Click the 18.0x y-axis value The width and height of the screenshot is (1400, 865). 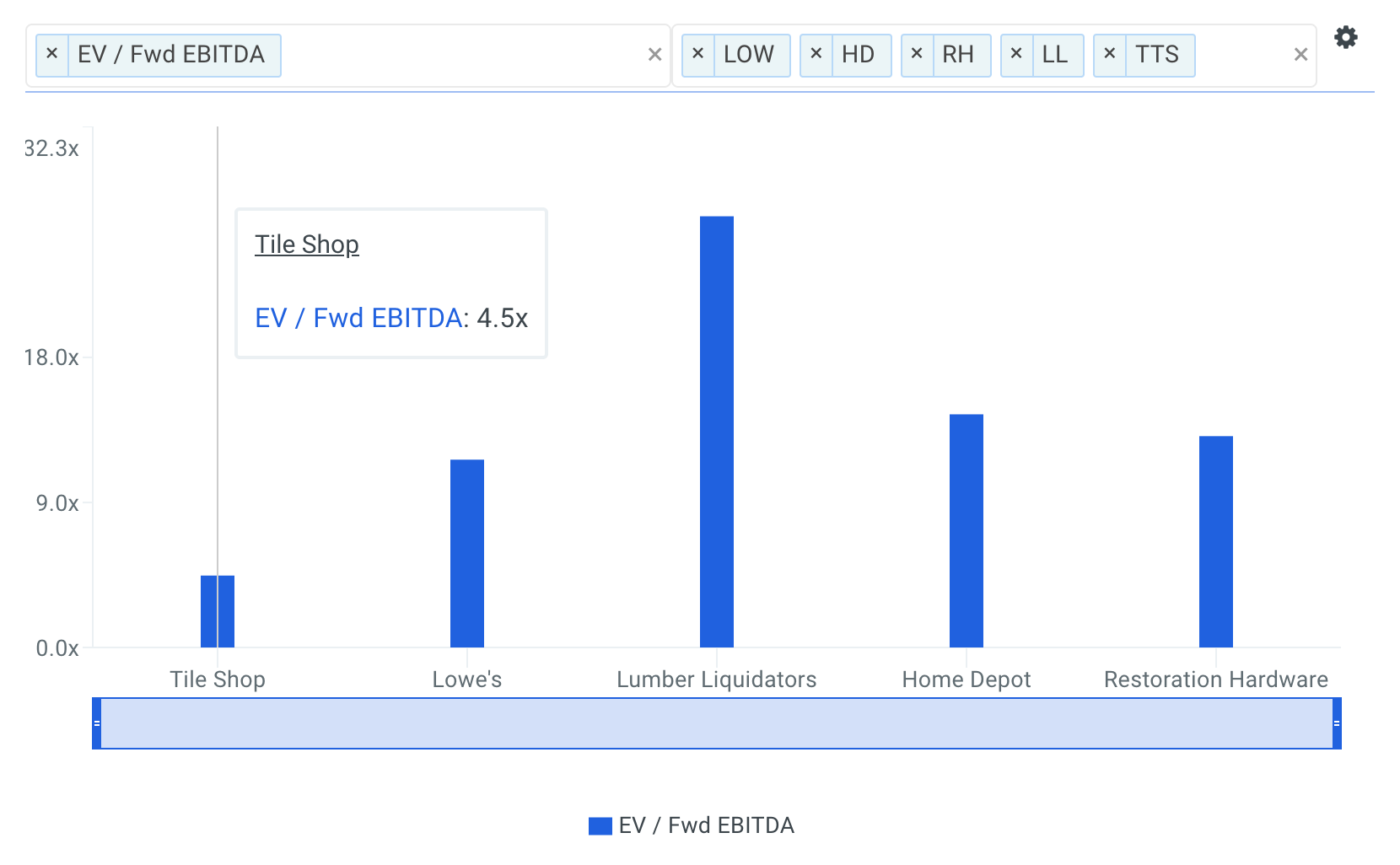[51, 357]
